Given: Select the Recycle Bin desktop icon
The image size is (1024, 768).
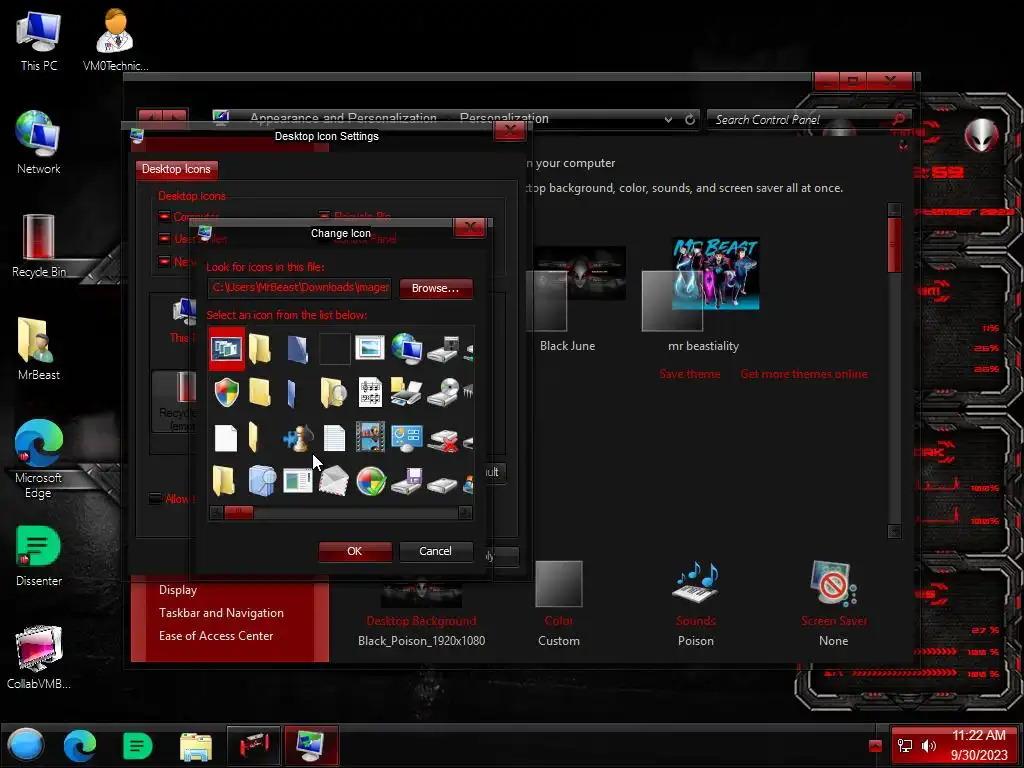Looking at the screenshot, I should [x=39, y=246].
